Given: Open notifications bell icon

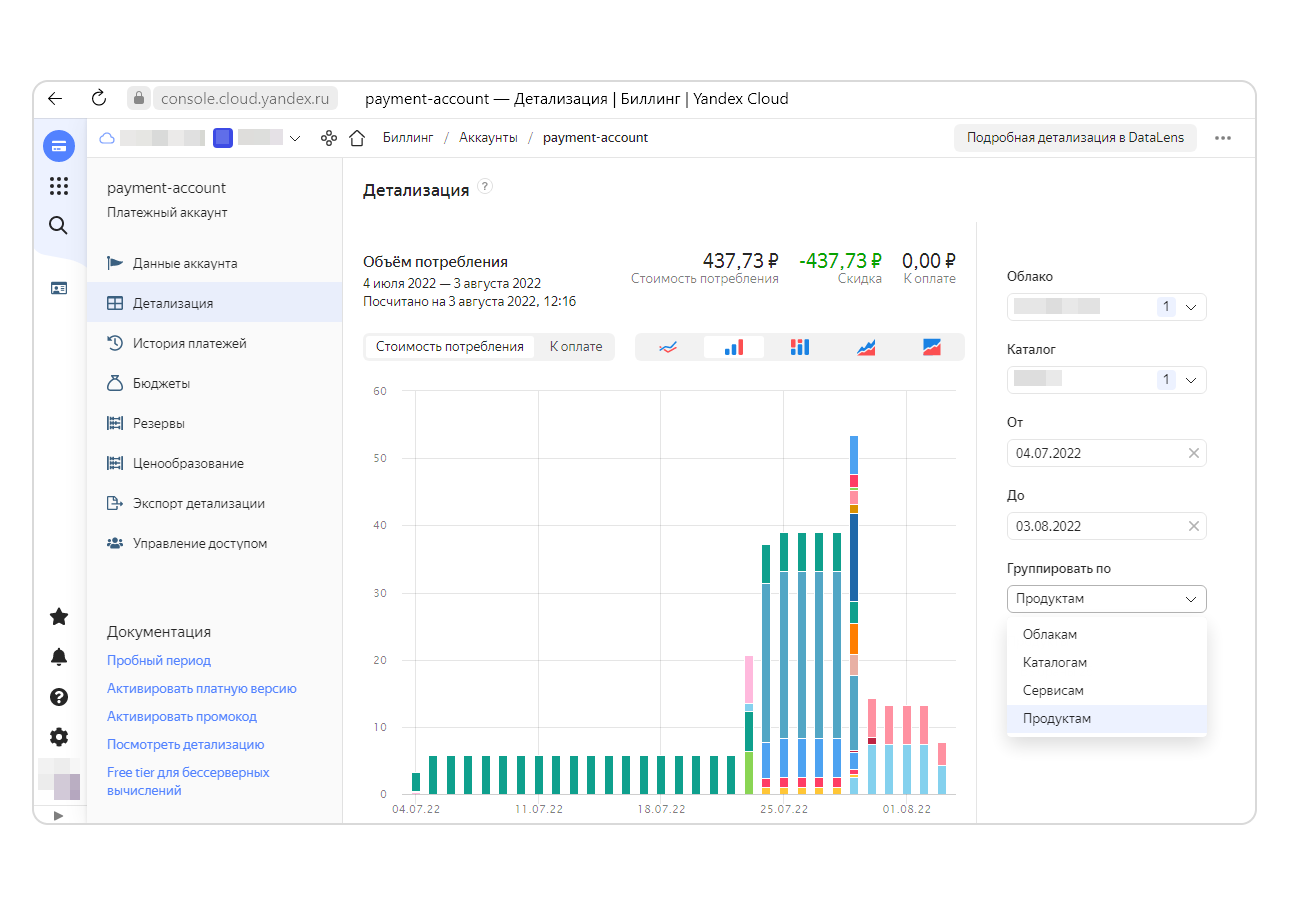Looking at the screenshot, I should [59, 656].
